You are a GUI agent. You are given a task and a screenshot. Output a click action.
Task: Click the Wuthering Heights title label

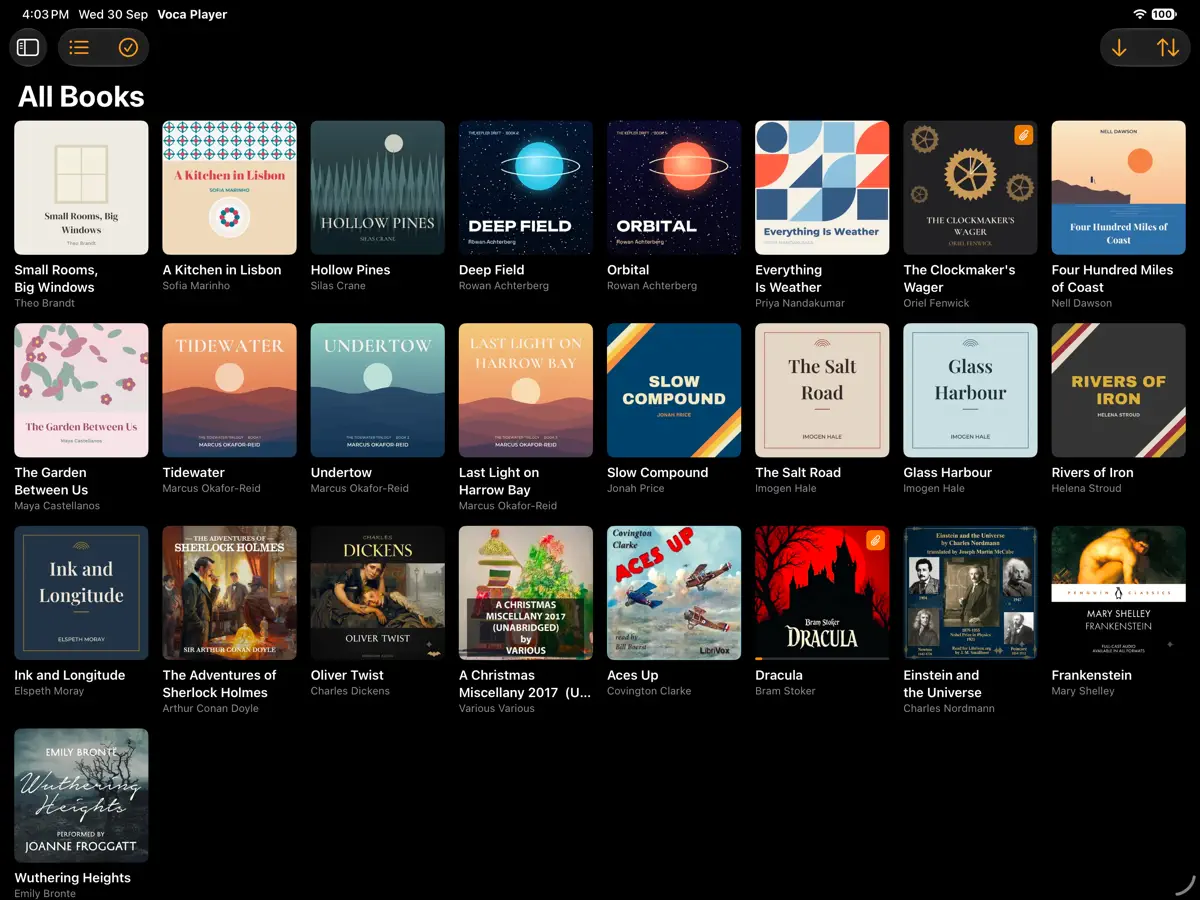pos(73,878)
